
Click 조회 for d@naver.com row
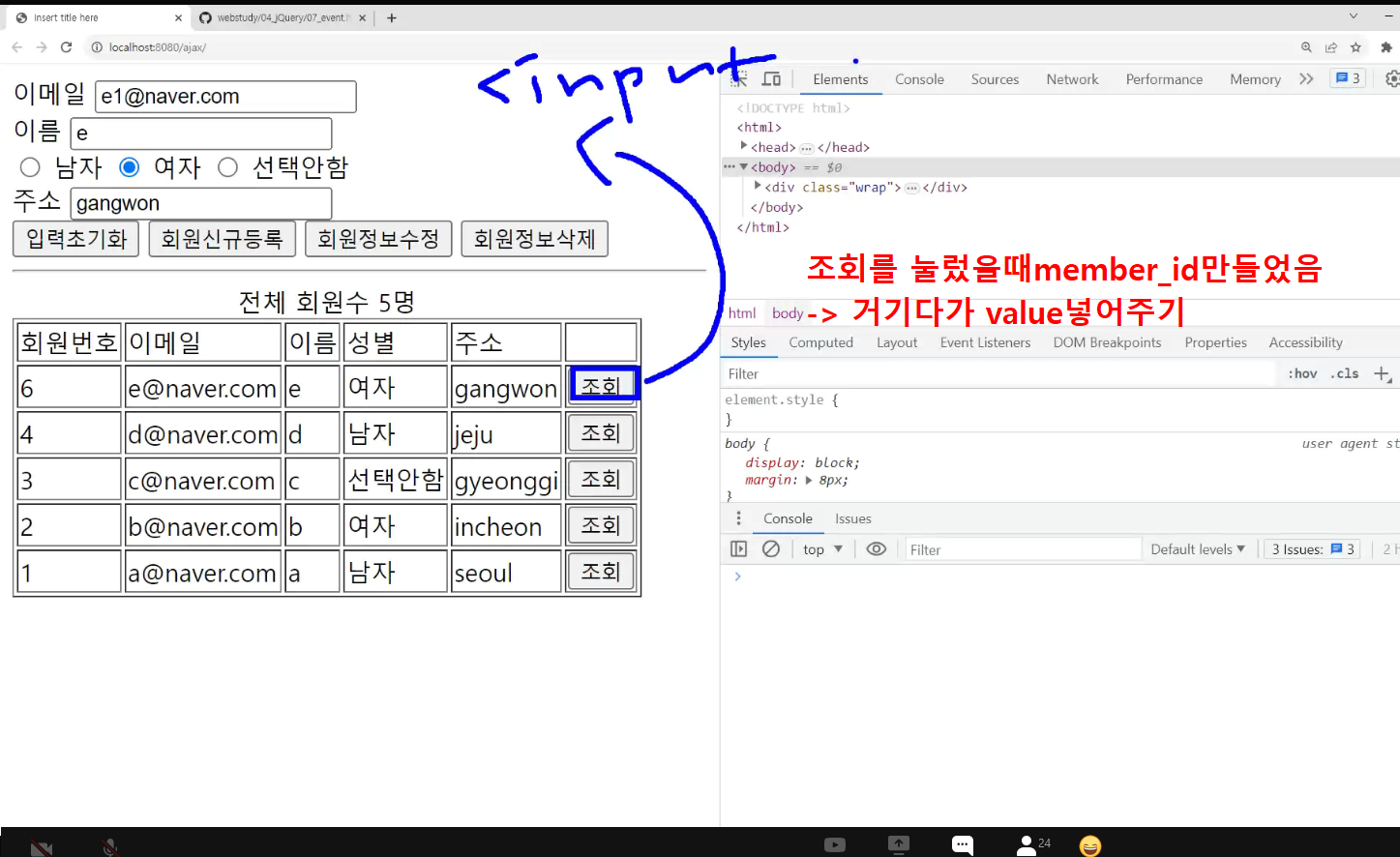pos(601,432)
